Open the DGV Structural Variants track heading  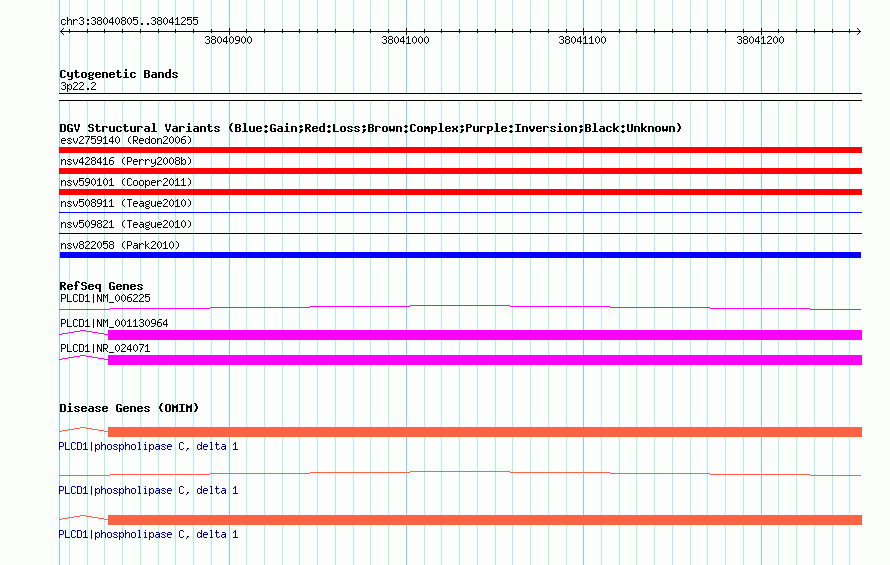tap(370, 128)
